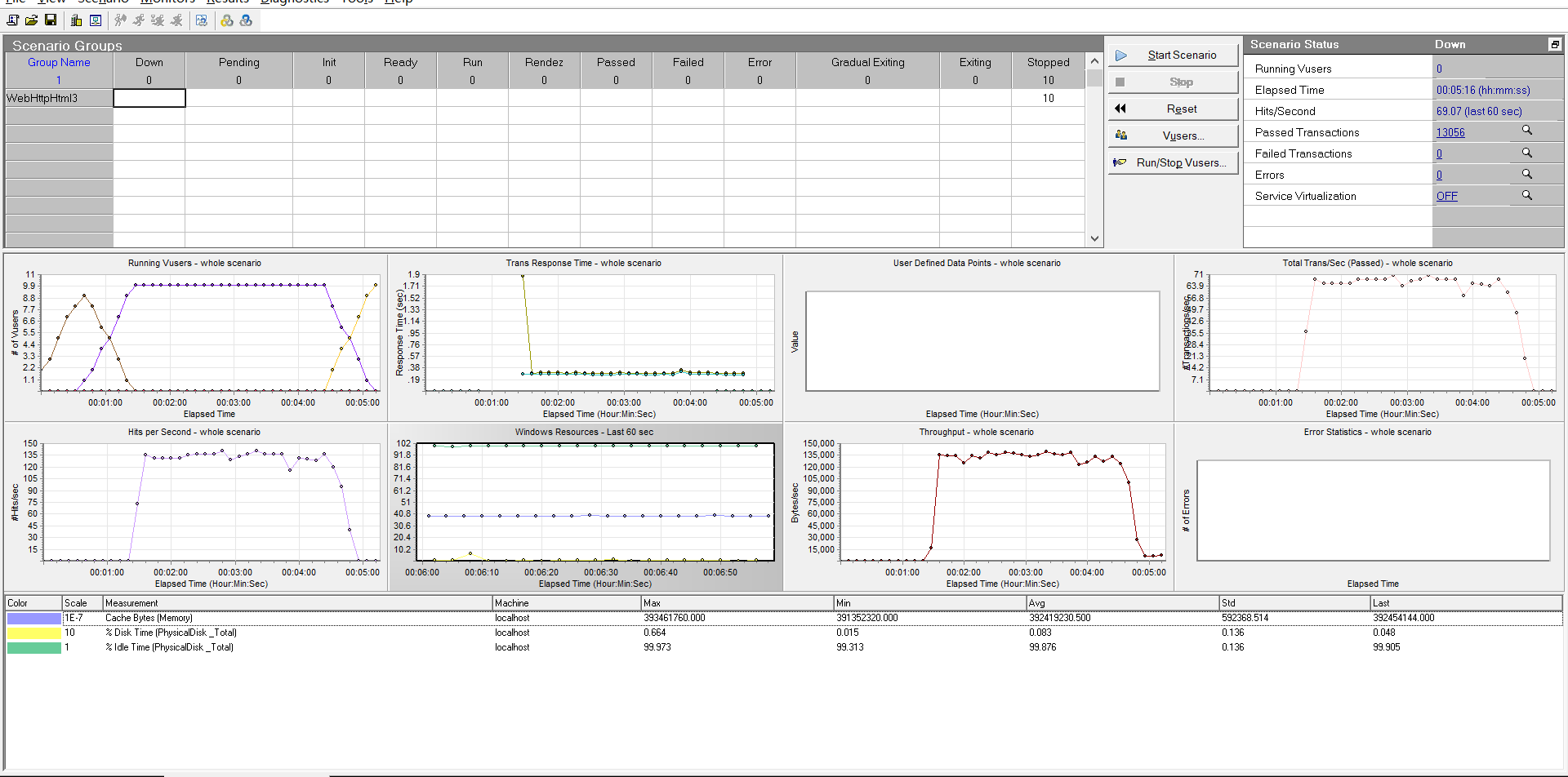1568x777 pixels.
Task: Open the Vusers... dialog button
Action: 1174,135
